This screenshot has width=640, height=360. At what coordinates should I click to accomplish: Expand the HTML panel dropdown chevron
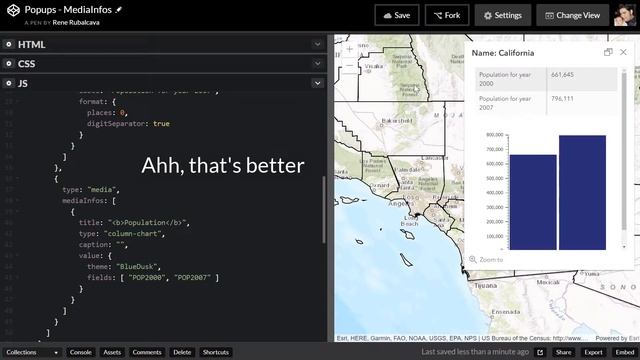click(x=317, y=44)
